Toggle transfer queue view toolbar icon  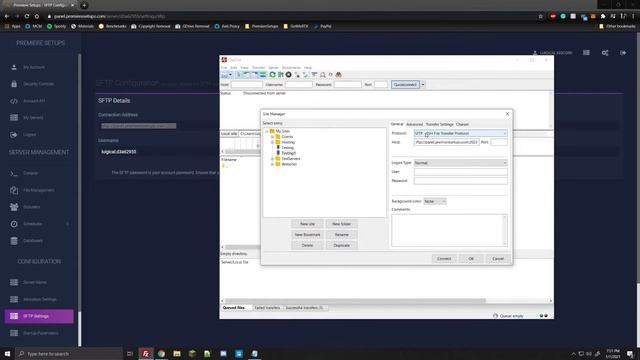coord(263,75)
